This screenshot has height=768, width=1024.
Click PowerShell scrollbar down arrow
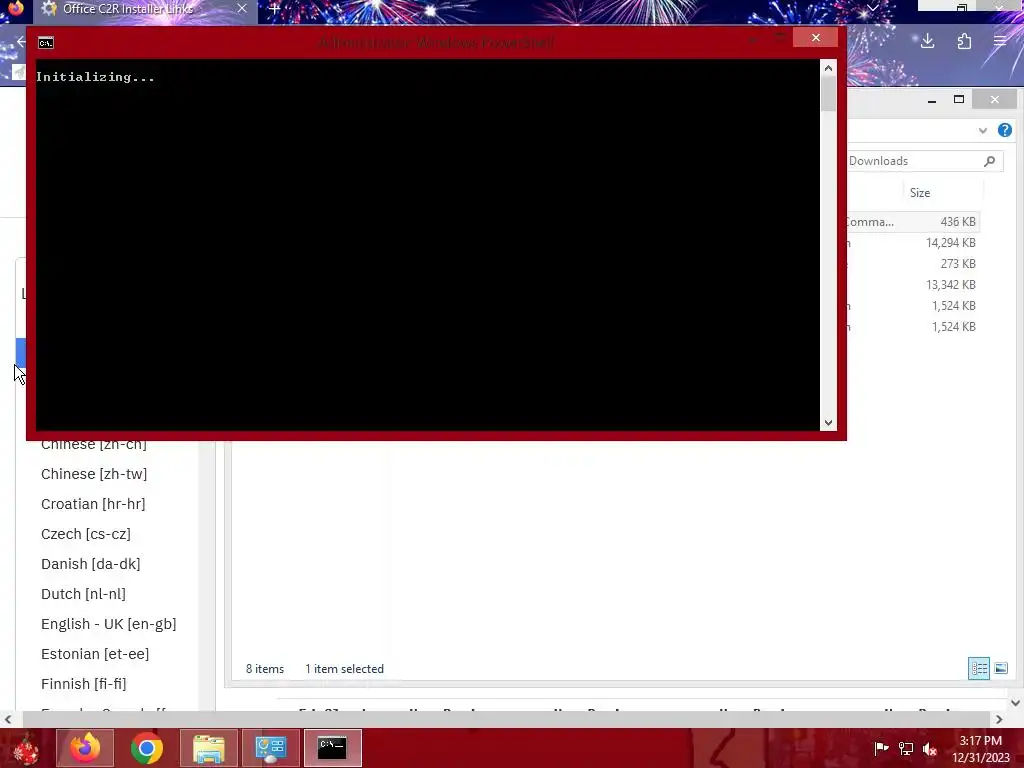click(x=828, y=423)
